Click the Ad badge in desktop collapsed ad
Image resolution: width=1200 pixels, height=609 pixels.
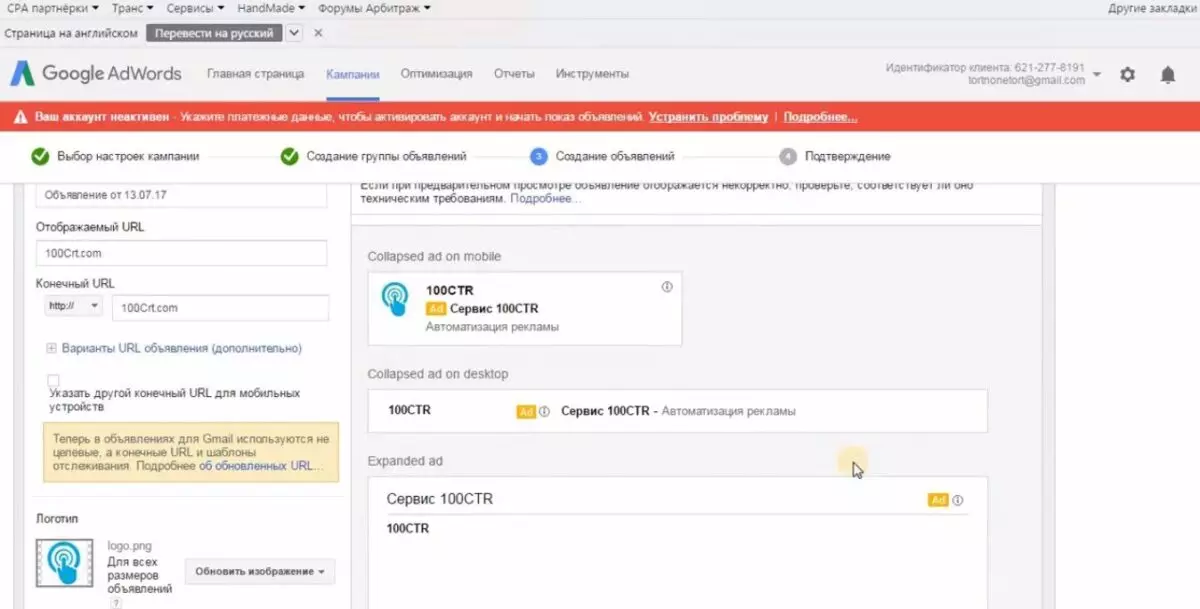click(526, 411)
